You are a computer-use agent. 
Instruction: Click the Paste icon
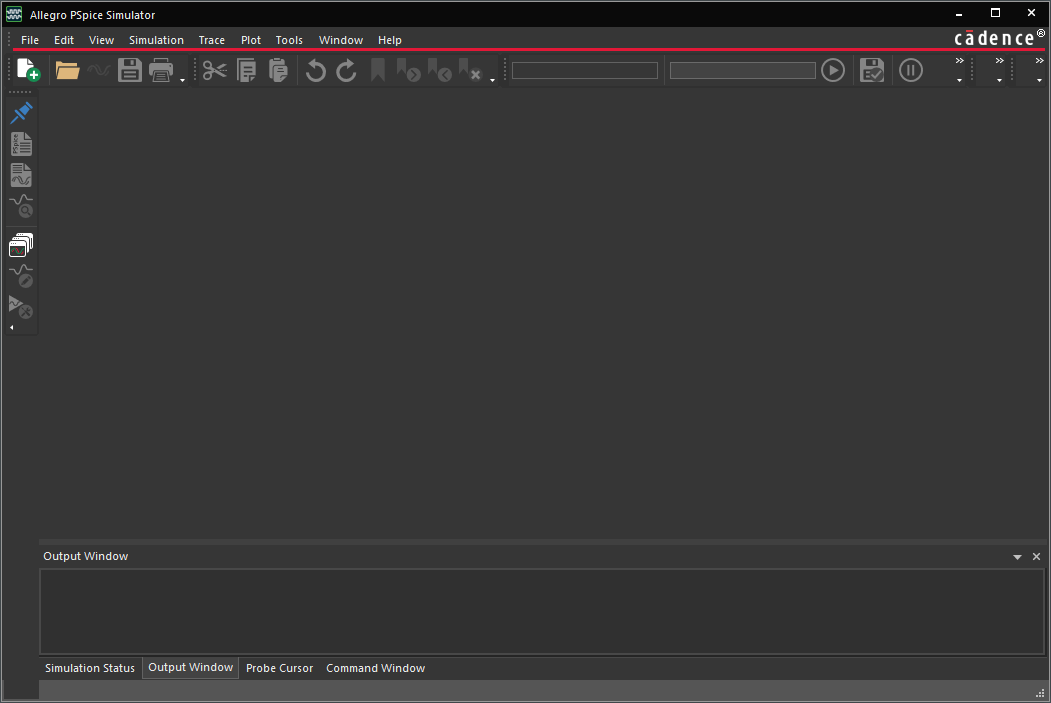point(277,70)
